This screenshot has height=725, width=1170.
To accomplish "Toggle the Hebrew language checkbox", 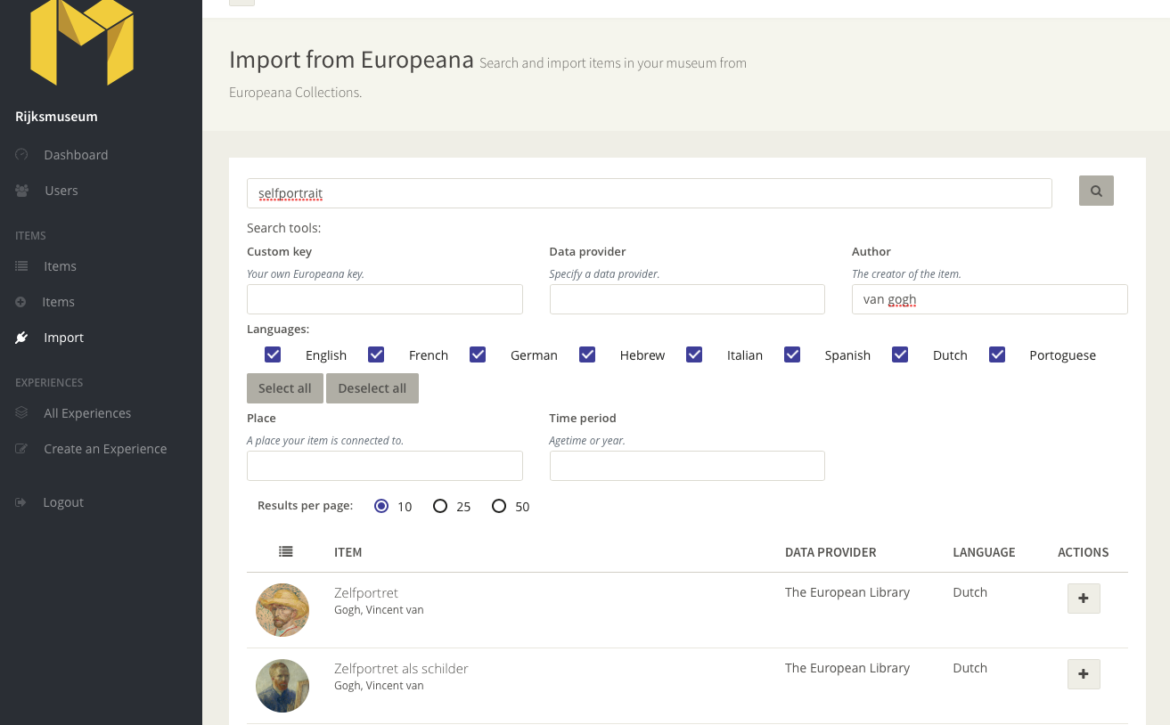I will click(x=587, y=354).
